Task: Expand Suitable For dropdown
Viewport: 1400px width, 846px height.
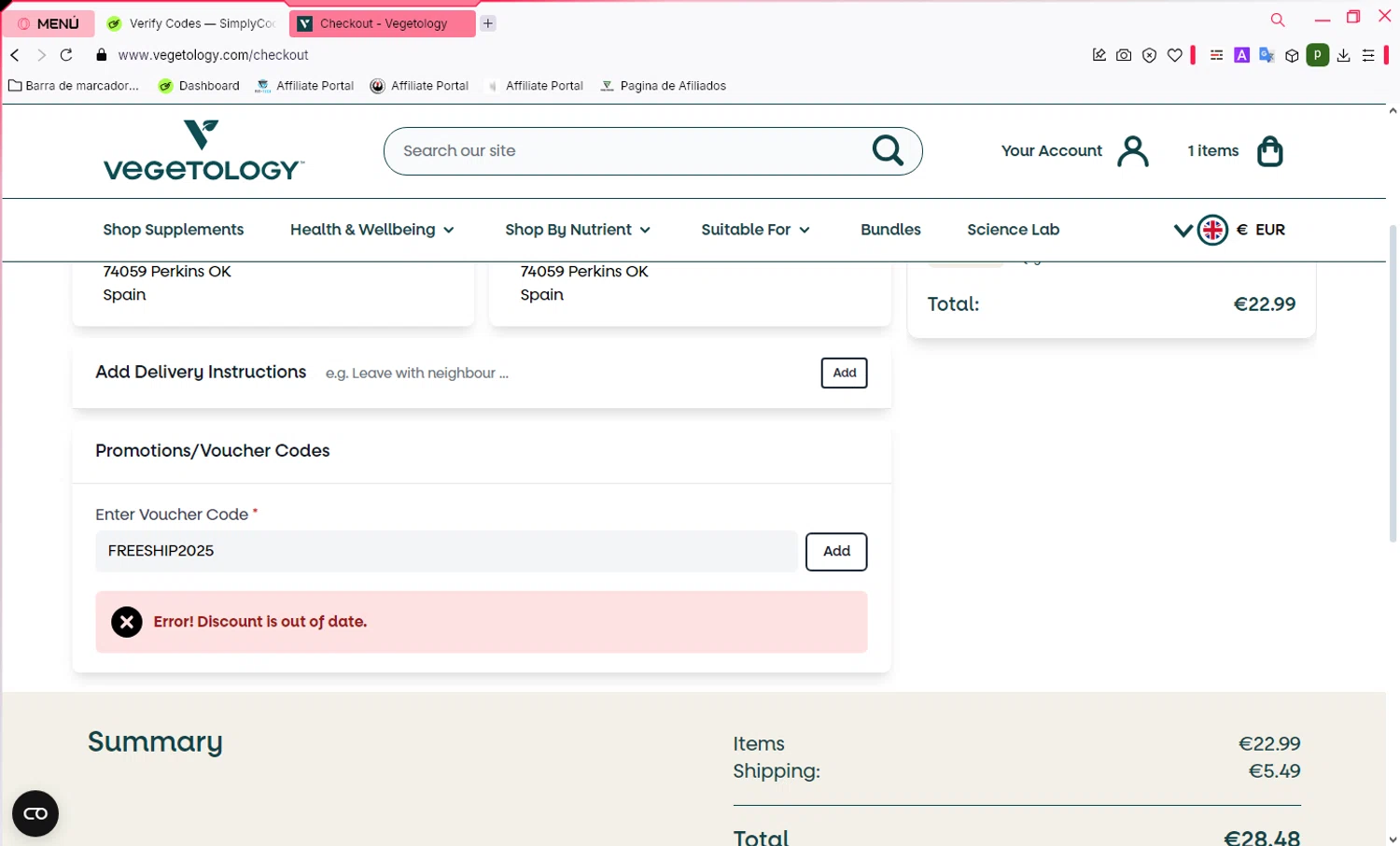Action: point(755,230)
